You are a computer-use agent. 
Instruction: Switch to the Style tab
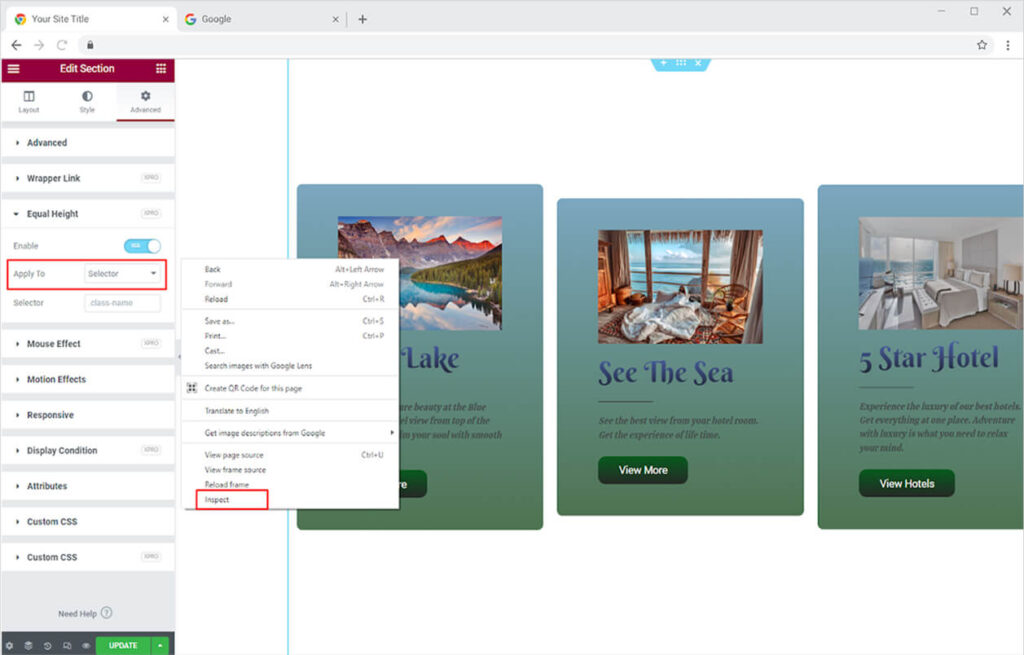[x=87, y=102]
